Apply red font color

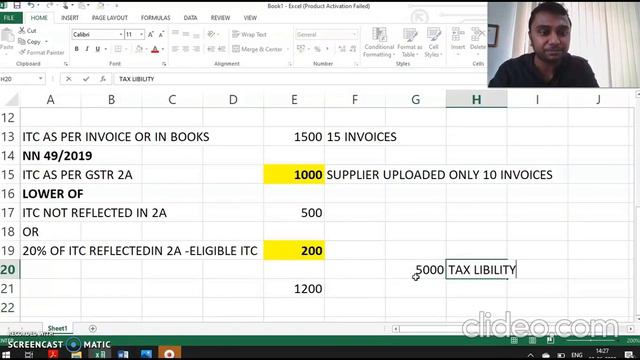155,49
